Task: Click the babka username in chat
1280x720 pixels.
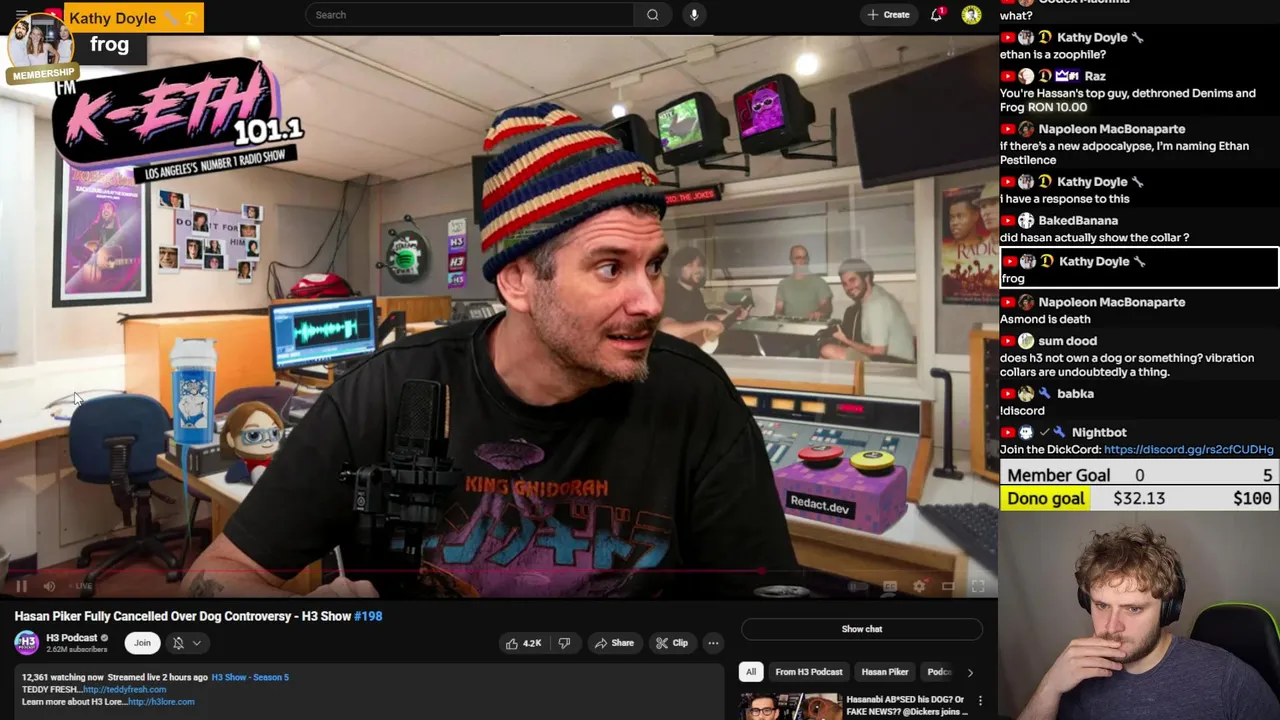Action: tap(1075, 393)
